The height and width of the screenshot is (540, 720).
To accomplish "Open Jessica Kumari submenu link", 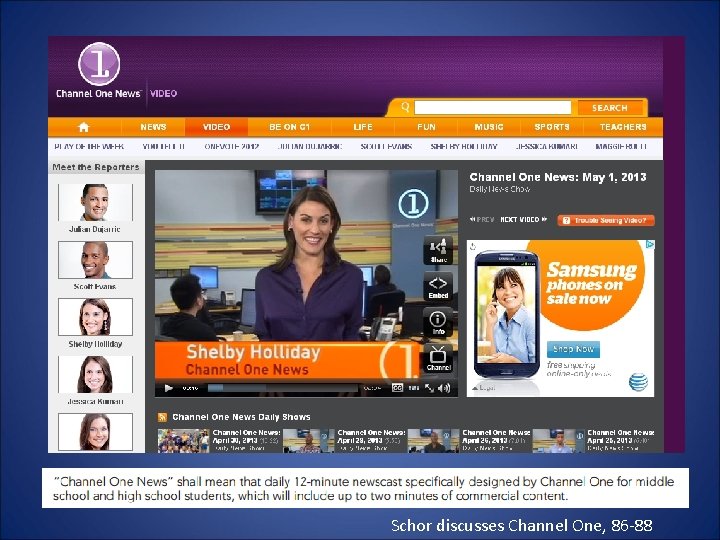I will click(546, 146).
